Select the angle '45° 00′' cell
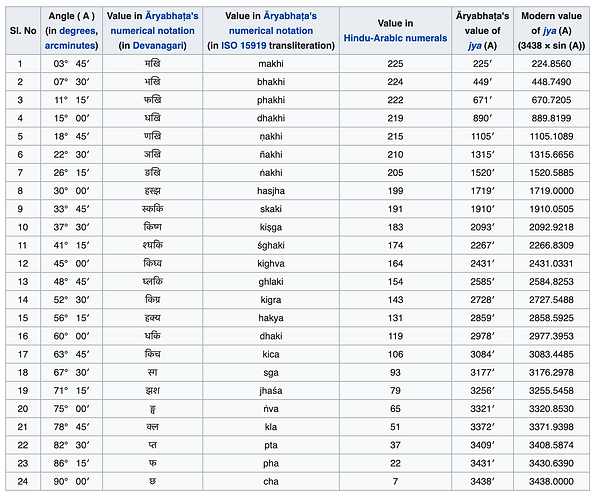600x498 pixels. click(x=72, y=263)
